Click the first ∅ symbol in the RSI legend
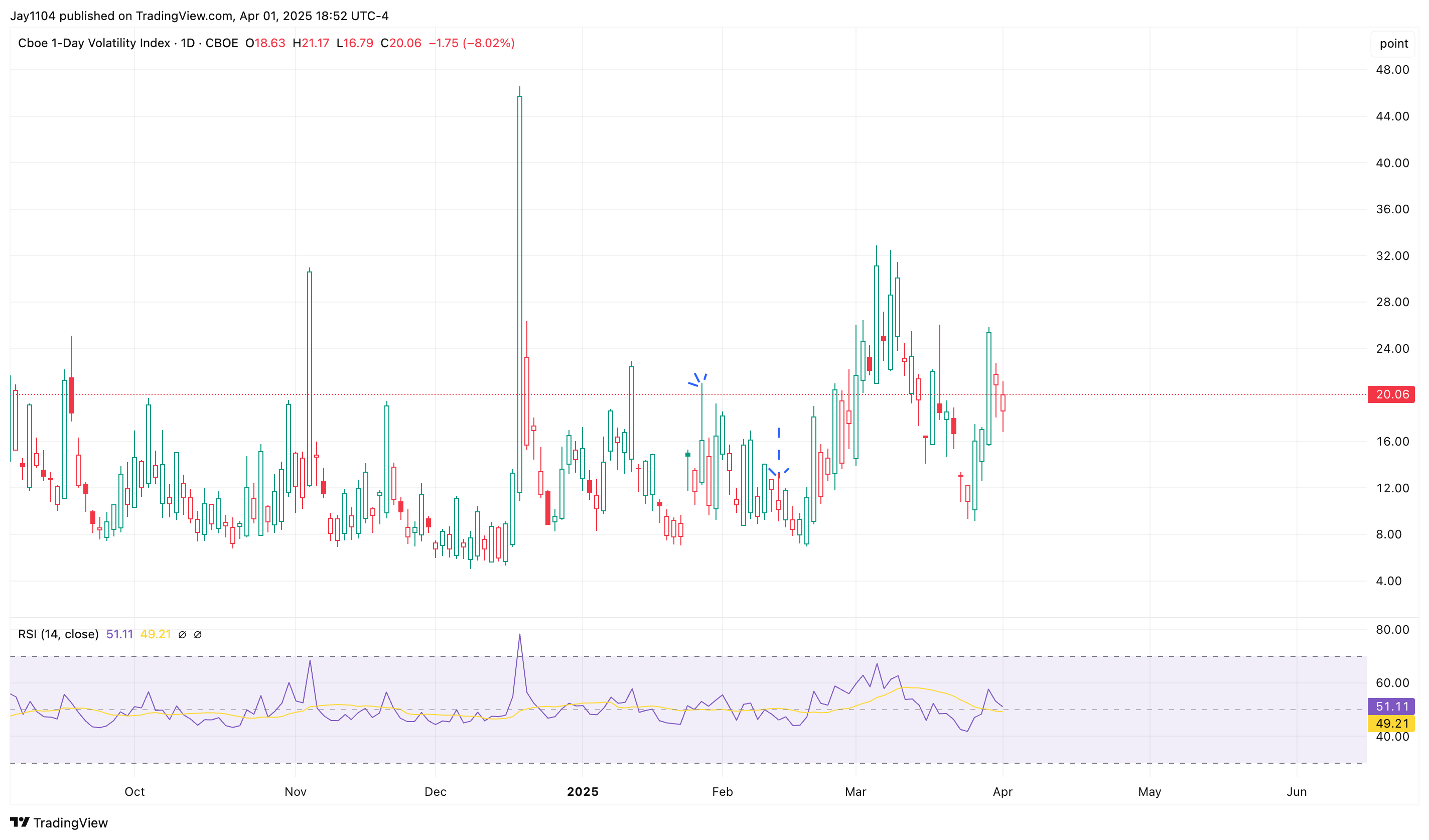The image size is (1429, 840). click(x=182, y=635)
